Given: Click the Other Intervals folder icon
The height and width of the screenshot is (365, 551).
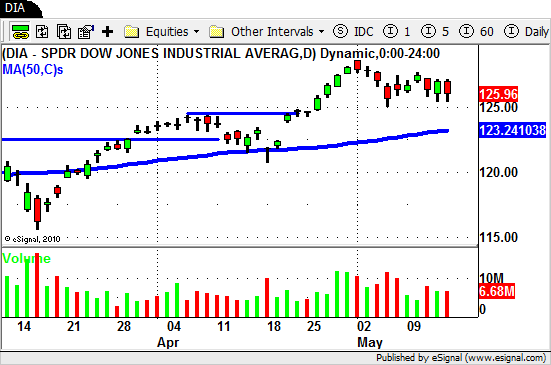Looking at the screenshot, I should [216, 32].
